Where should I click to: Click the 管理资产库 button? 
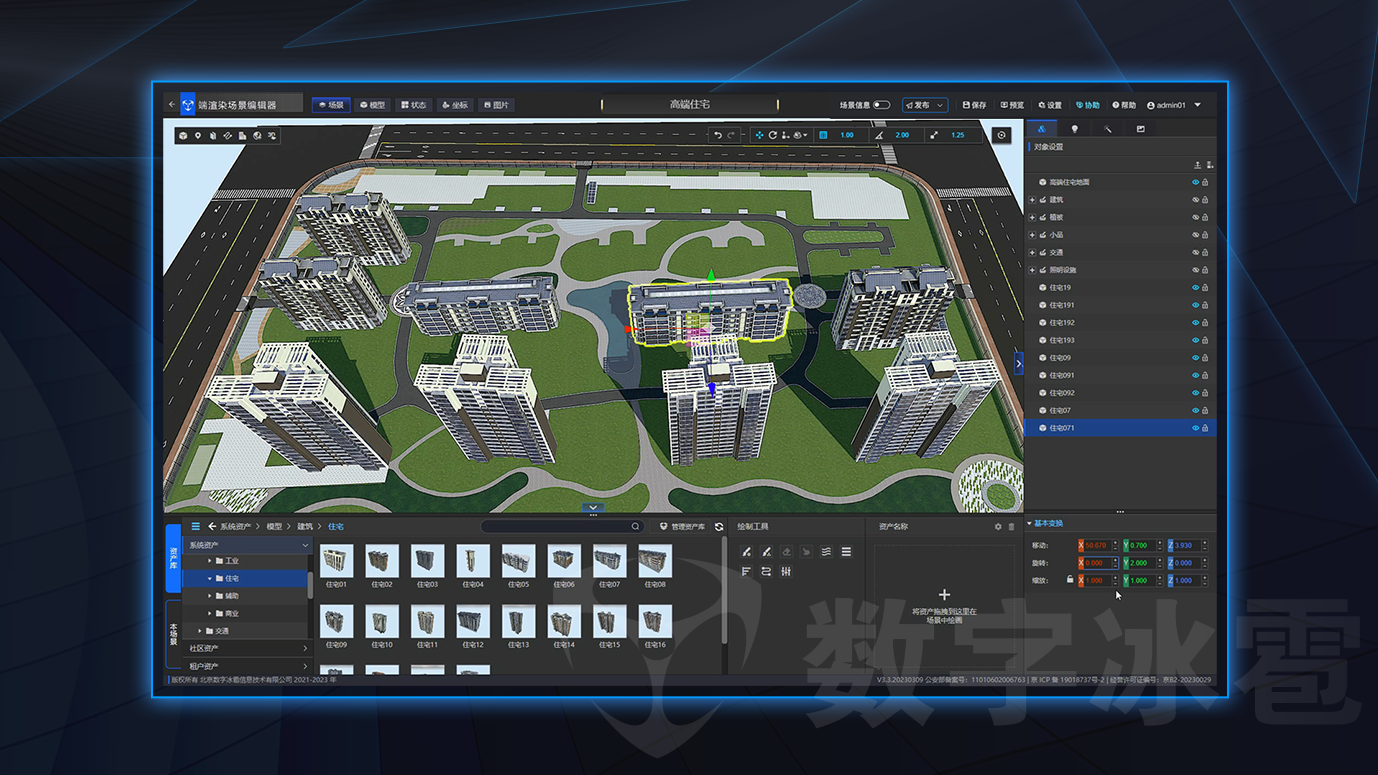(682, 527)
